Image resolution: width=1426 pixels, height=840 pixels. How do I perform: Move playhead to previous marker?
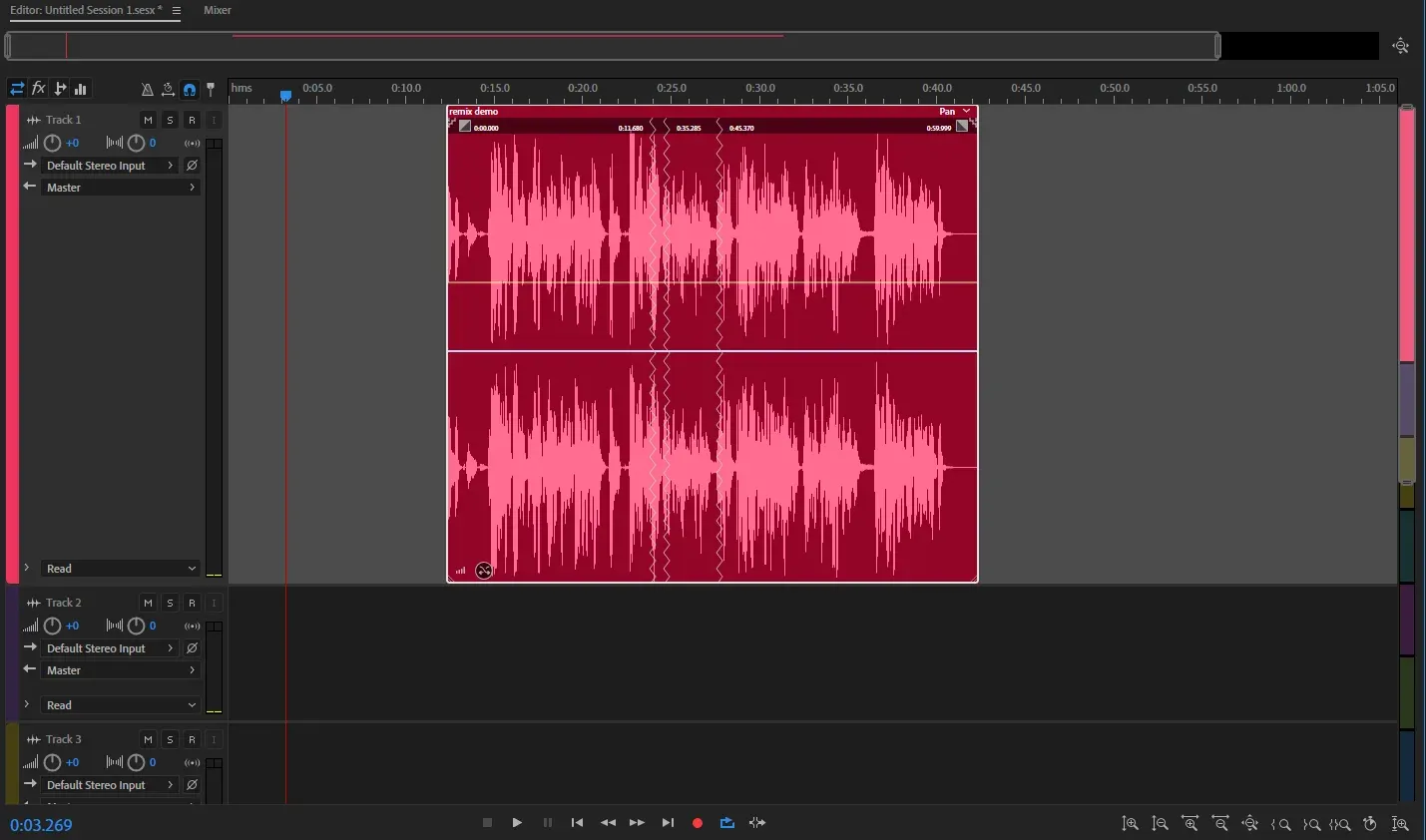[x=577, y=823]
